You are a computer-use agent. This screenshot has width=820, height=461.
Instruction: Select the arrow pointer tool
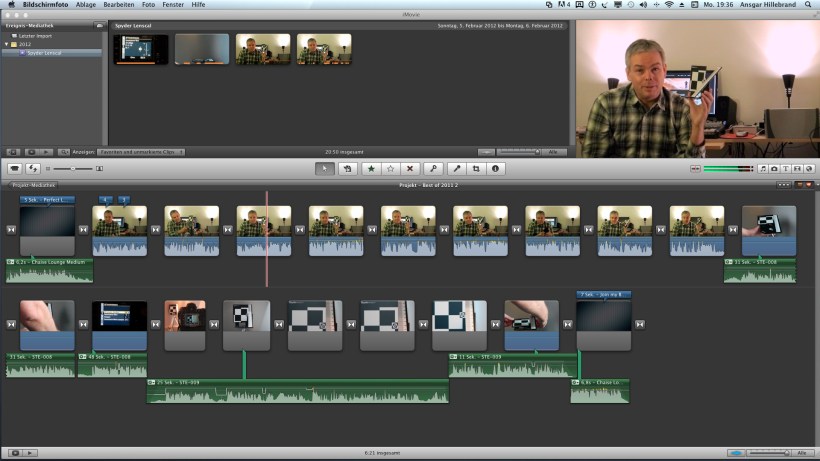coord(325,168)
